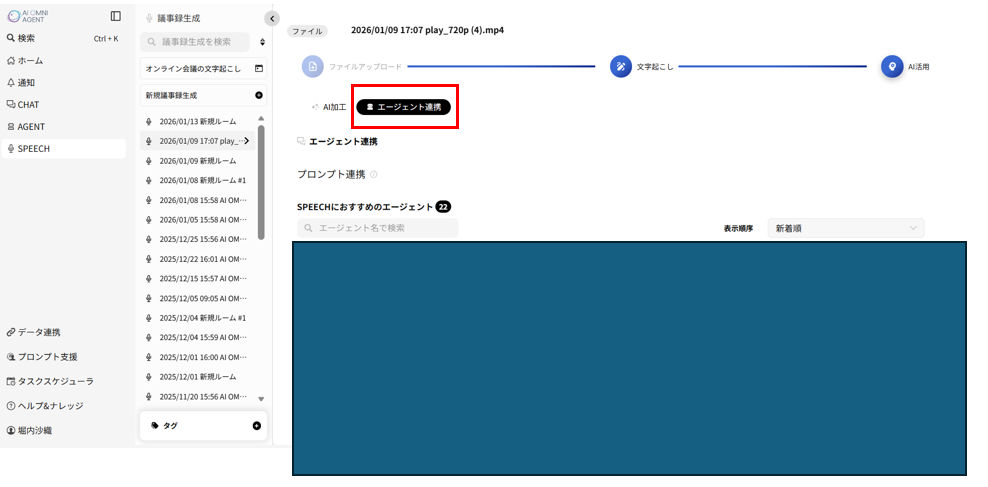Viewport: 988px width, 487px height.
Task: Click the AI活用 step icon
Action: point(891,66)
